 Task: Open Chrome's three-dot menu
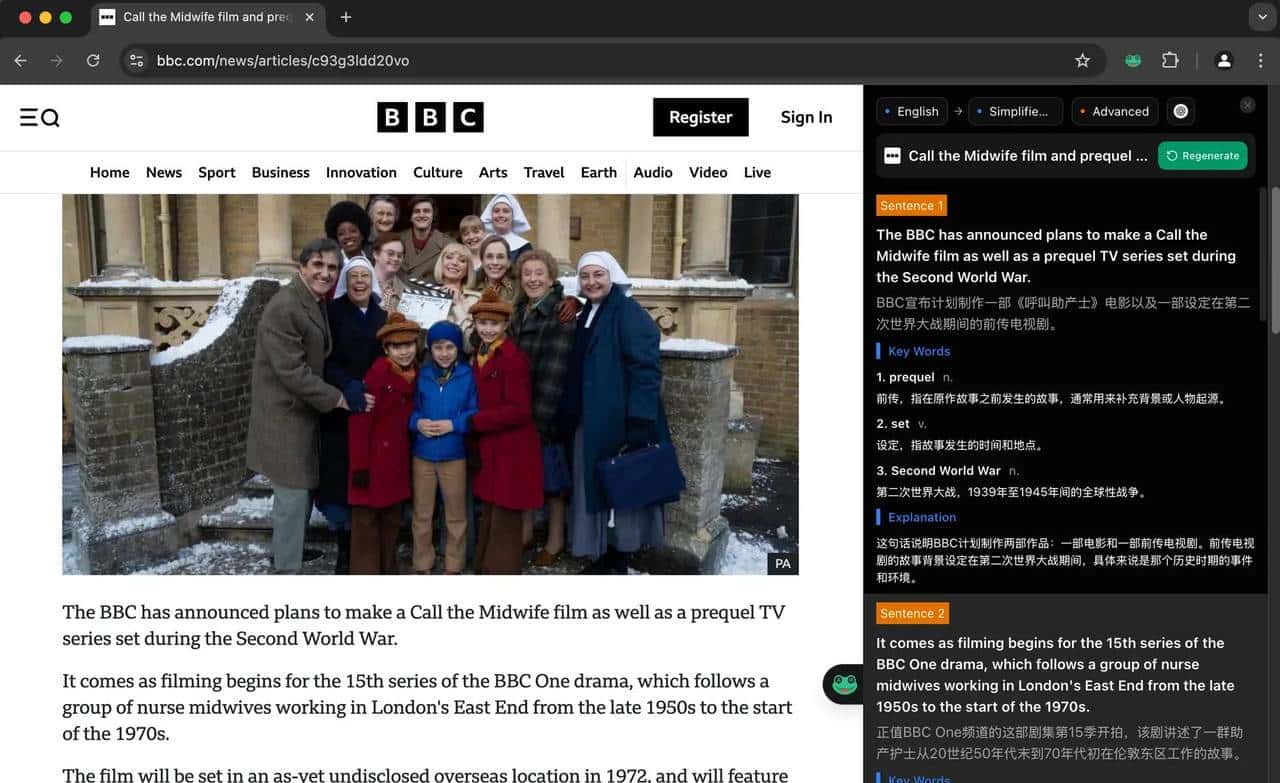[x=1260, y=61]
